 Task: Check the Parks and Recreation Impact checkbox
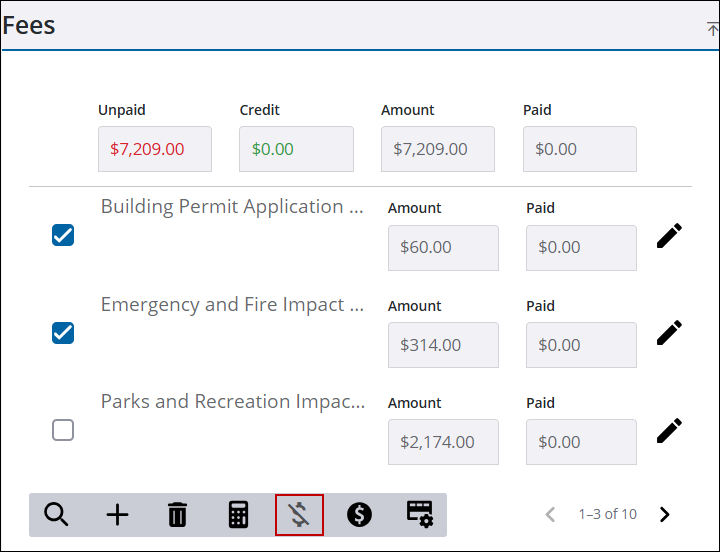[63, 430]
